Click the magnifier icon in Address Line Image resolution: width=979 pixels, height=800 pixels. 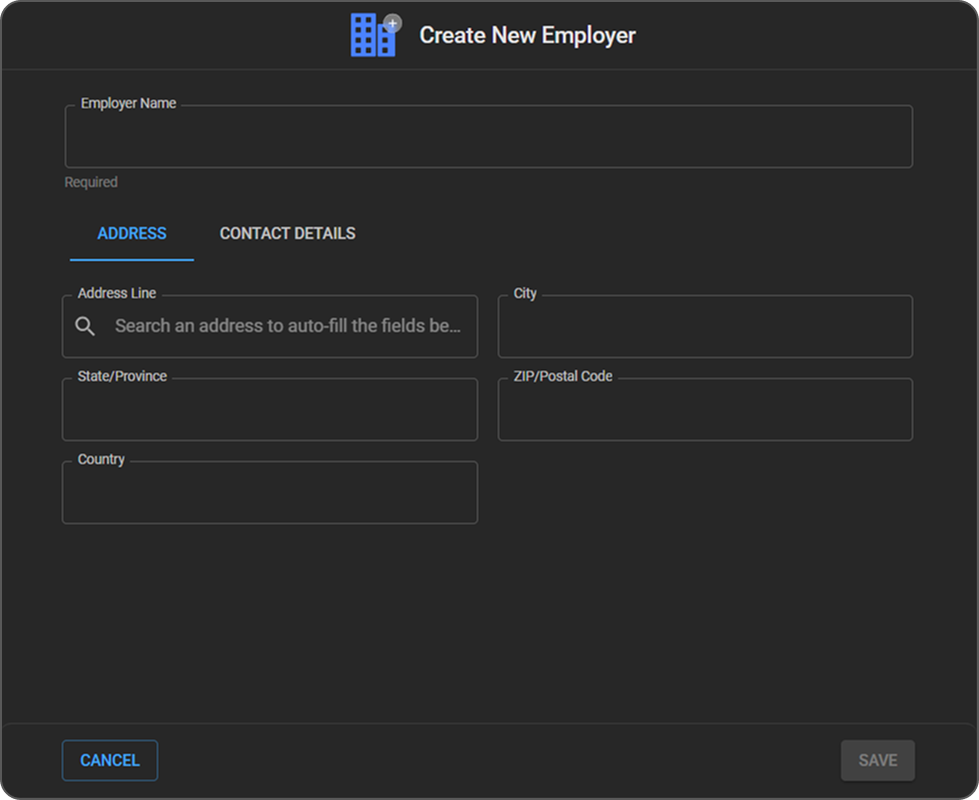[x=85, y=326]
